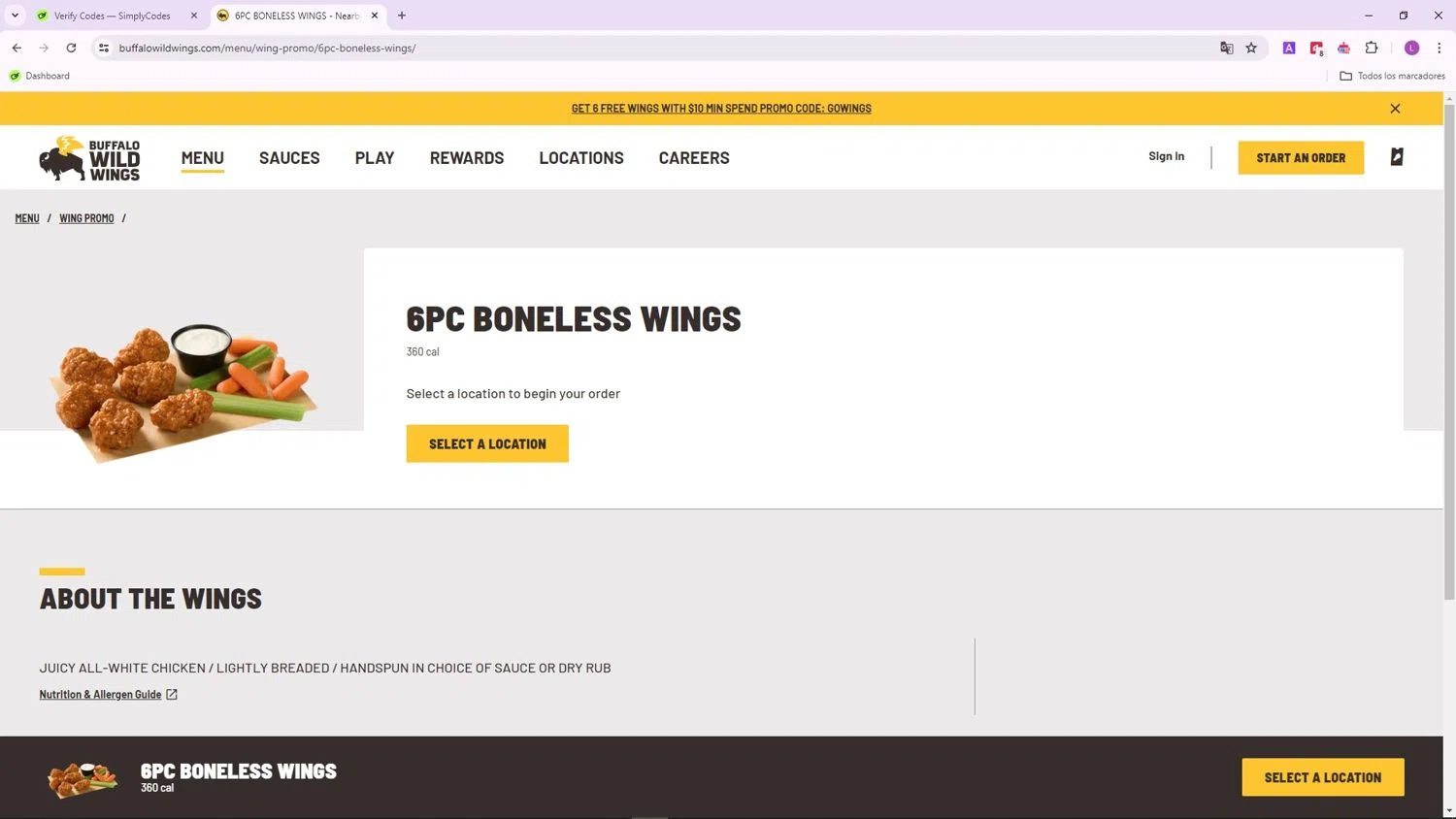The width and height of the screenshot is (1456, 819).
Task: Click the small wings thumbnail in bottom bar
Action: click(83, 778)
